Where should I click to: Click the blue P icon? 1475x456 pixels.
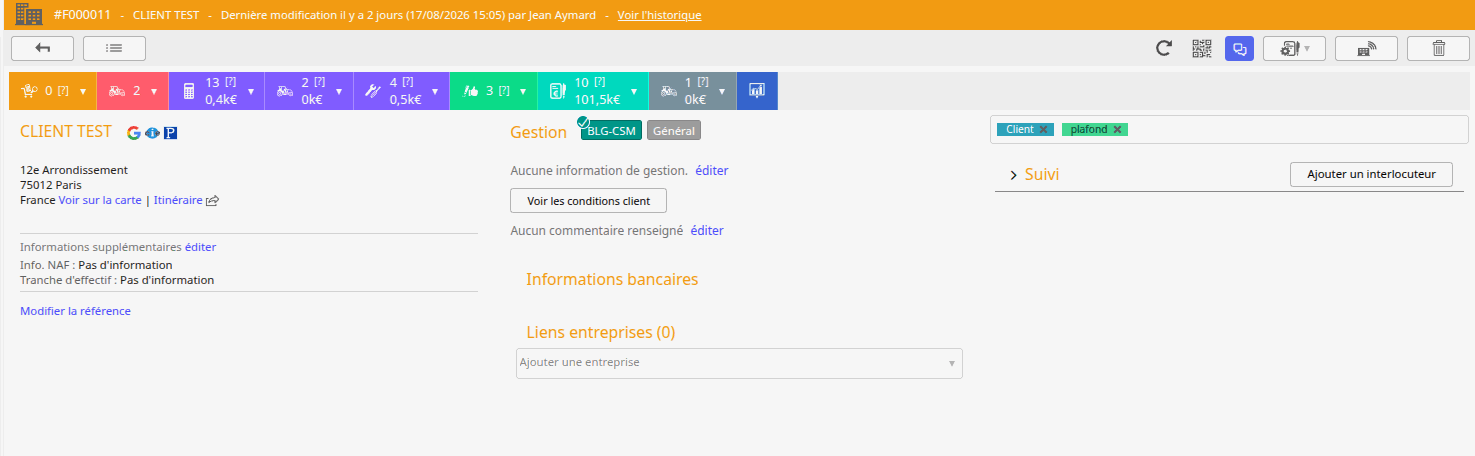pyautogui.click(x=170, y=132)
